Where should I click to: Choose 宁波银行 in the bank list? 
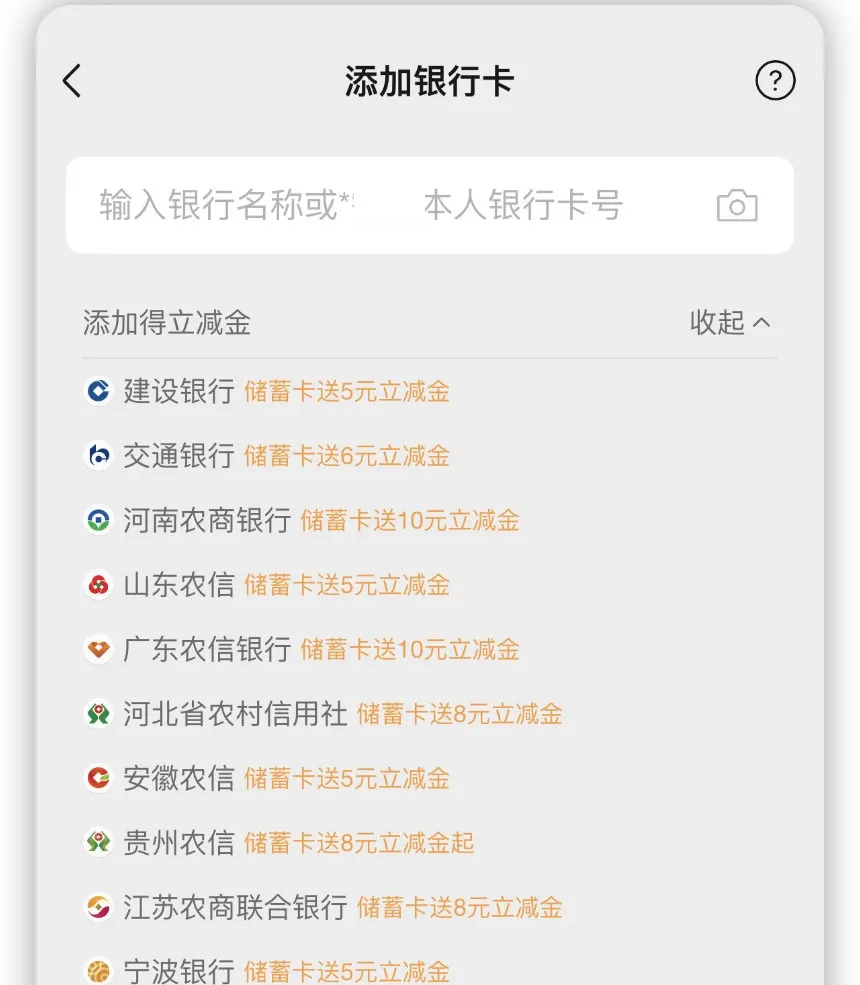(x=179, y=970)
